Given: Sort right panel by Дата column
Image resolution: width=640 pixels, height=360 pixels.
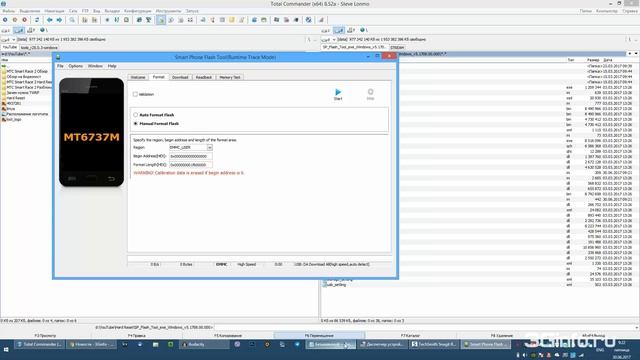Looking at the screenshot, I should 608,60.
